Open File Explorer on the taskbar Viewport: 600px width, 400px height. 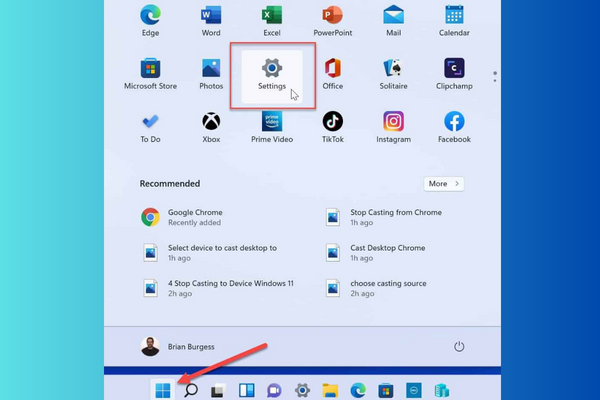click(x=330, y=390)
